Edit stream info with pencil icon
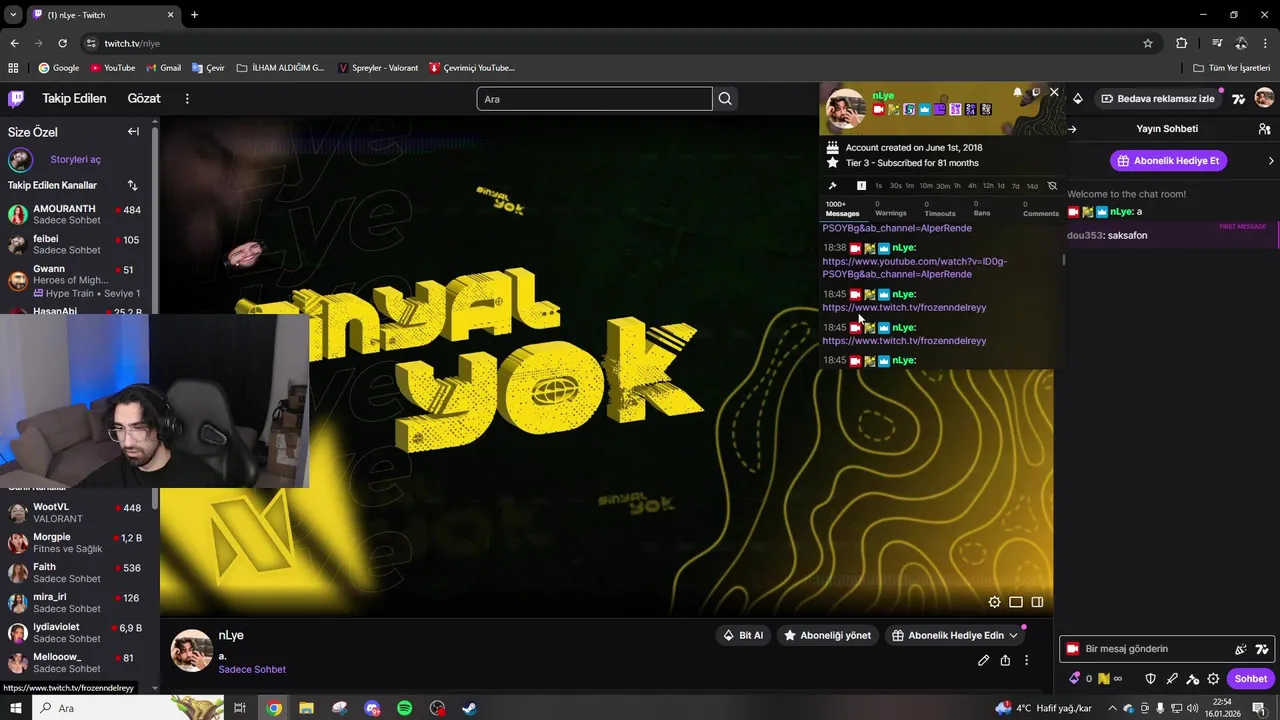1280x720 pixels. click(x=984, y=660)
